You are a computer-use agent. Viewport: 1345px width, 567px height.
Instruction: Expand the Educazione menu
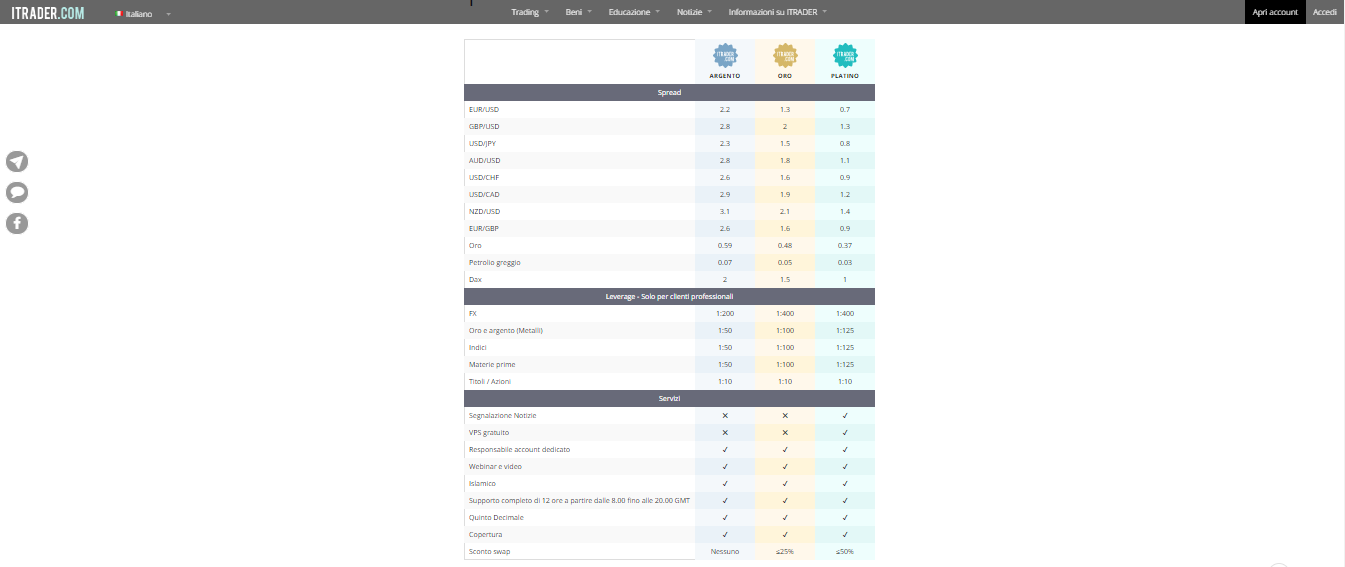(635, 12)
